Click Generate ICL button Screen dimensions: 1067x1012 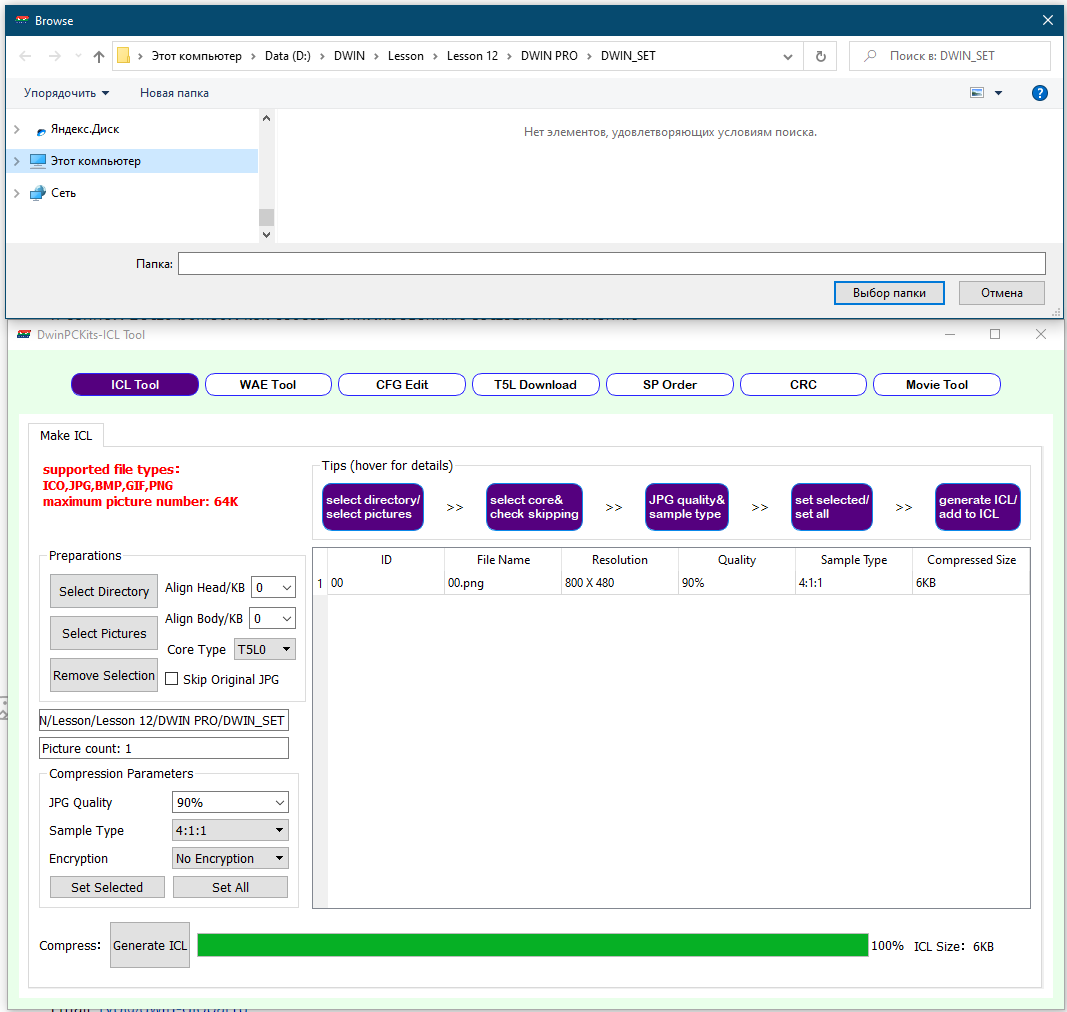coord(150,945)
